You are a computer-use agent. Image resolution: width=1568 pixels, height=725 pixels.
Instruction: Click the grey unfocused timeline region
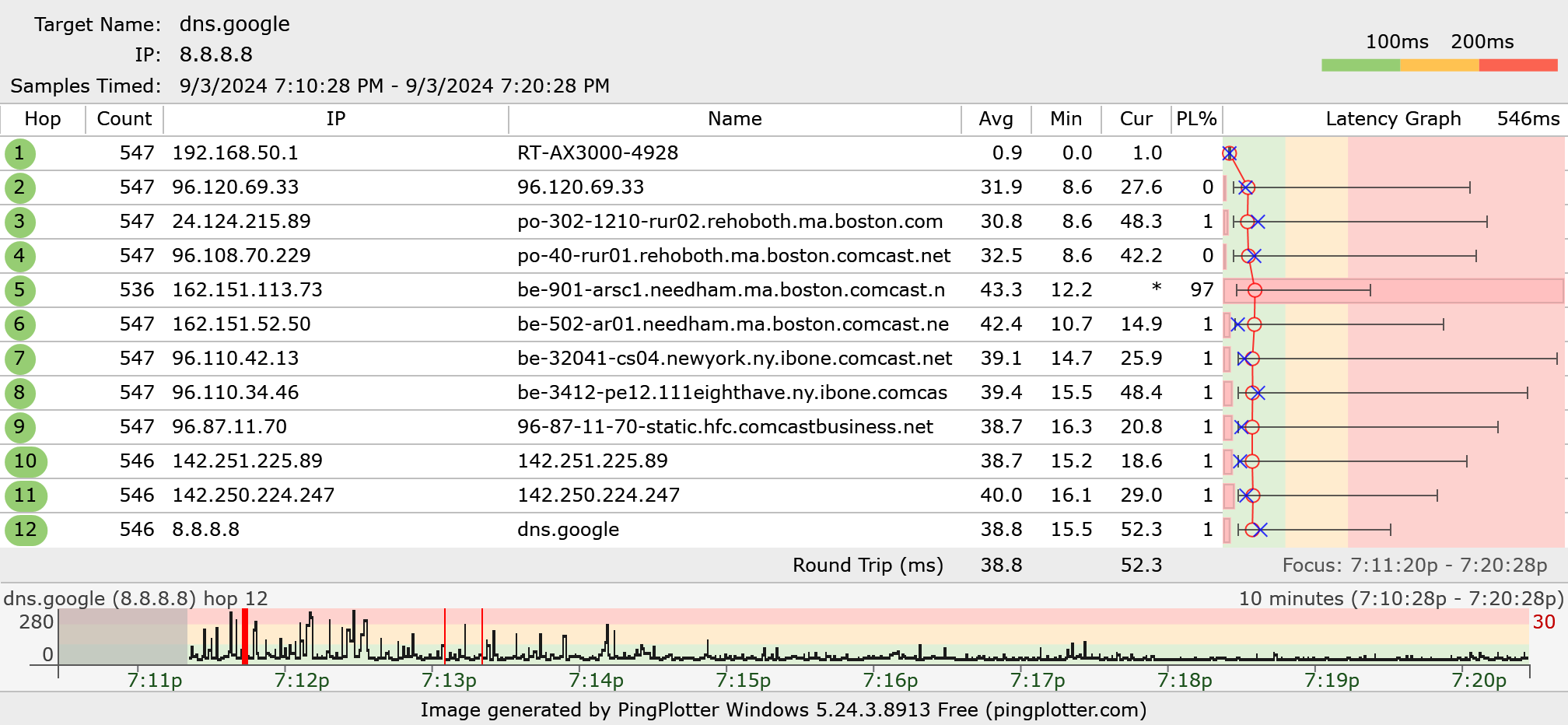123,636
